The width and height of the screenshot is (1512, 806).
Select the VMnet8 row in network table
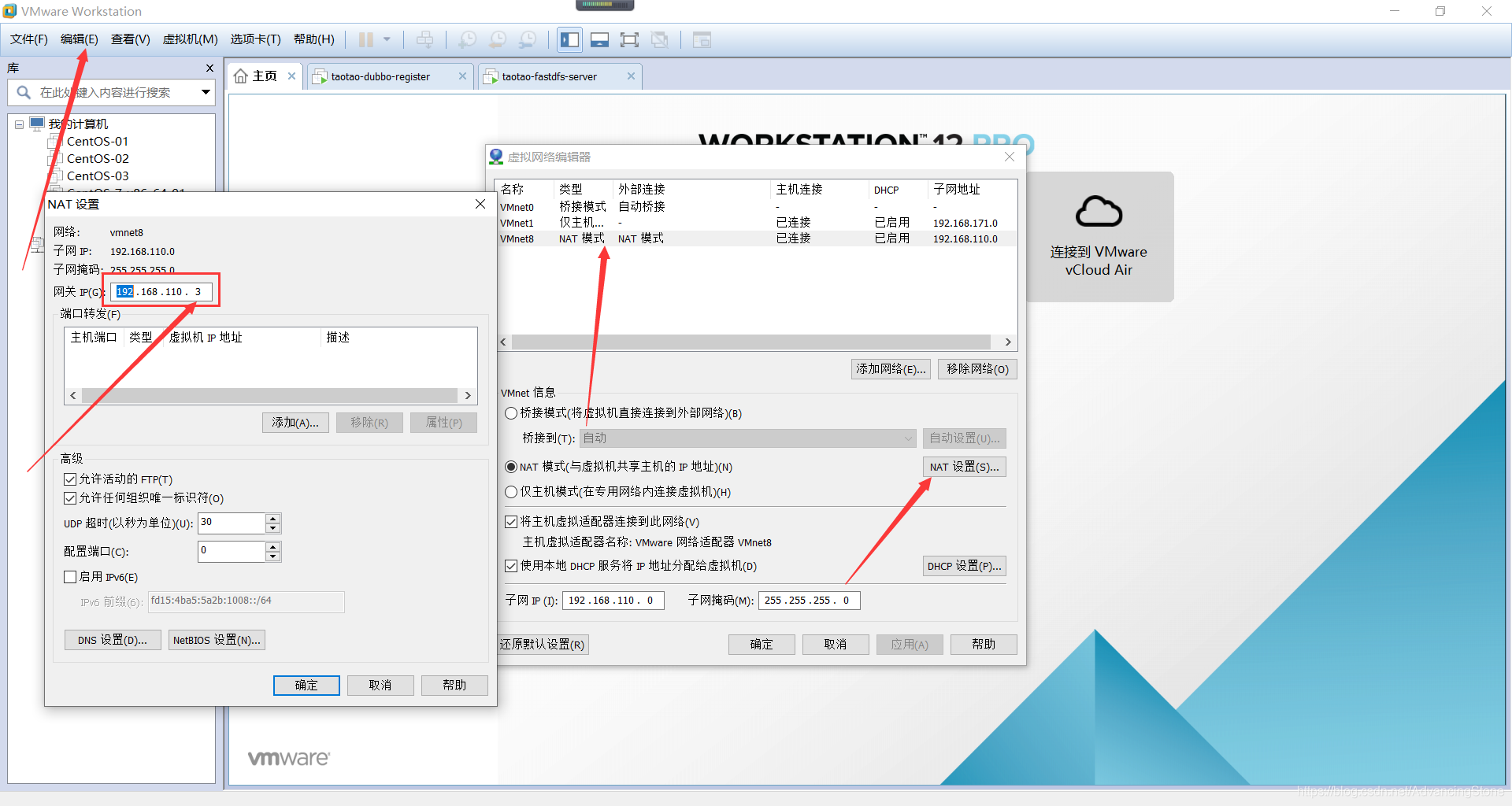tap(756, 238)
